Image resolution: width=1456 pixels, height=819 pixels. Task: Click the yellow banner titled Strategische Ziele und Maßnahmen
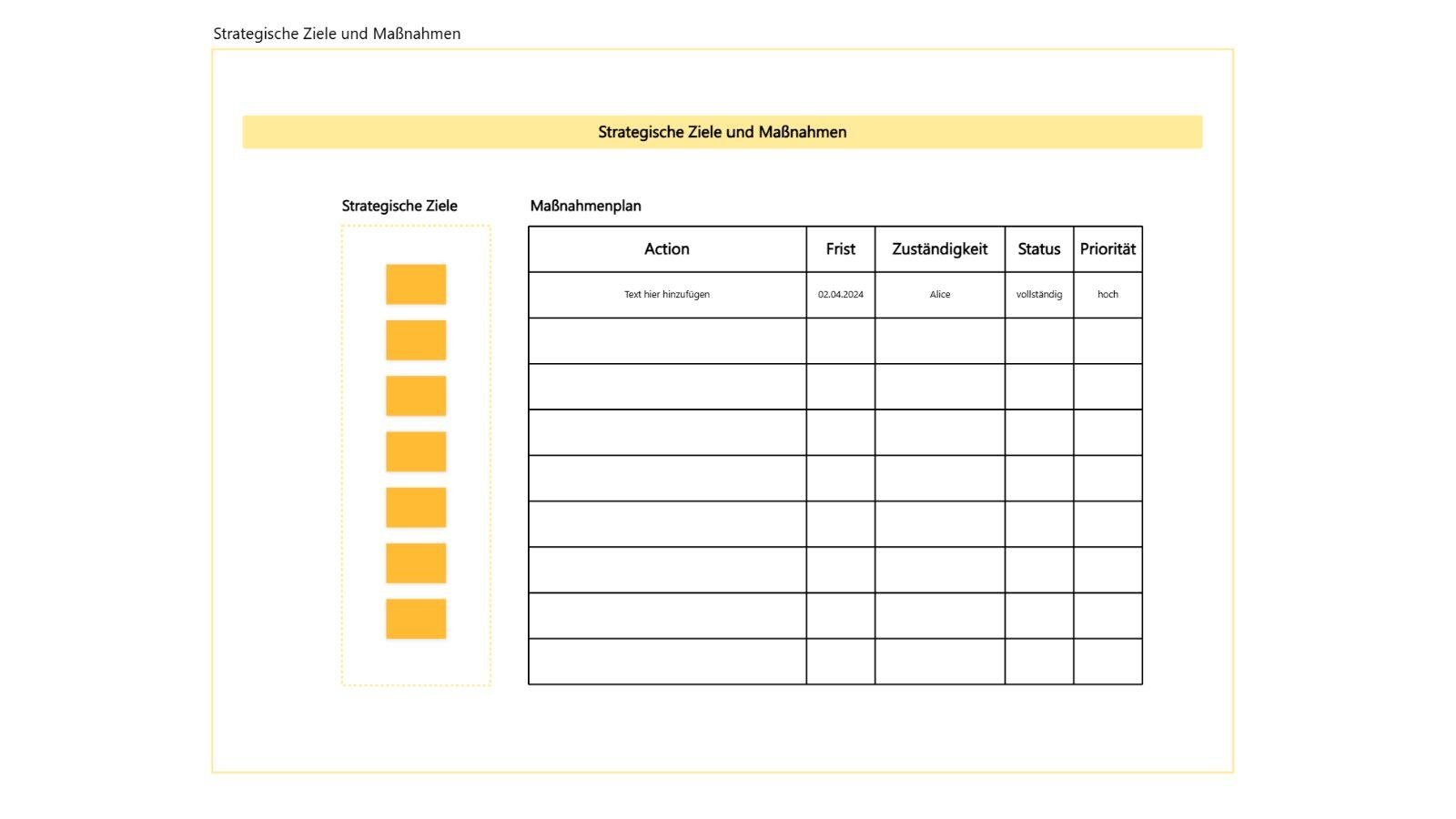(x=722, y=132)
